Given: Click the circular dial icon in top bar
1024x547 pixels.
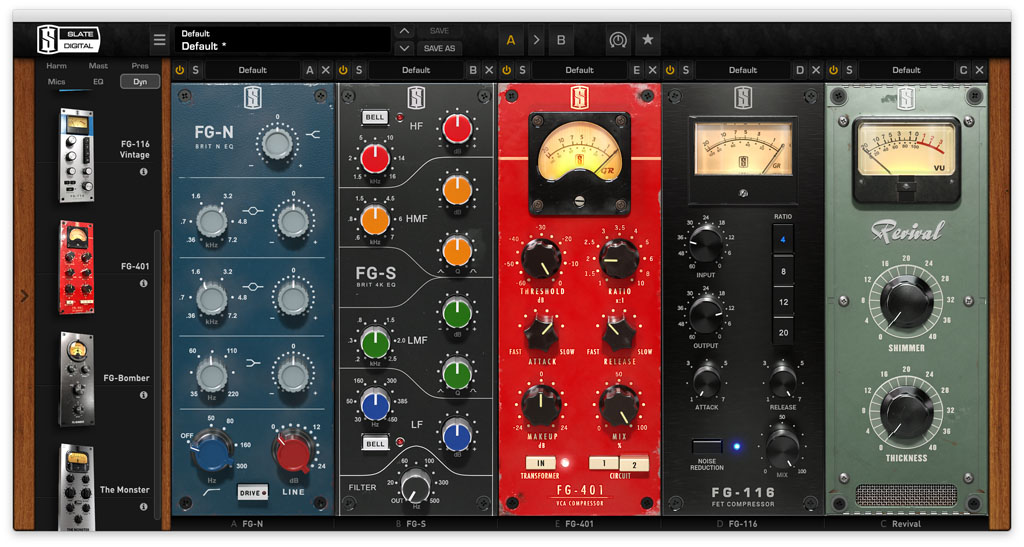Looking at the screenshot, I should coord(617,40).
